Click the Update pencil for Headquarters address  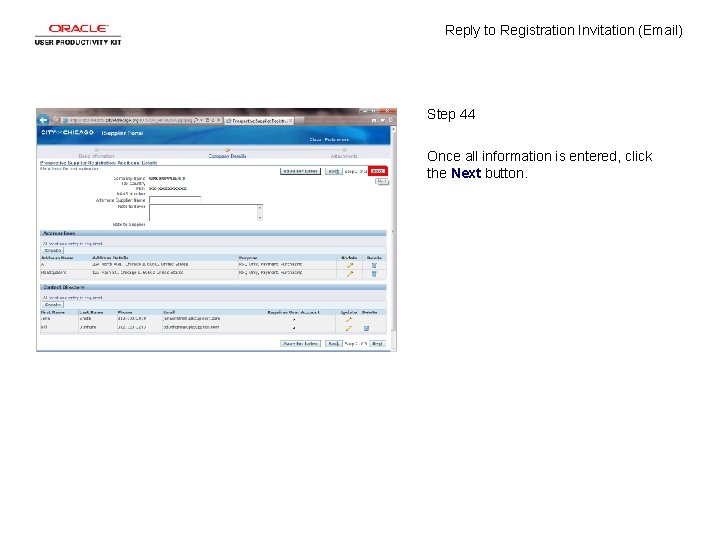(x=350, y=274)
